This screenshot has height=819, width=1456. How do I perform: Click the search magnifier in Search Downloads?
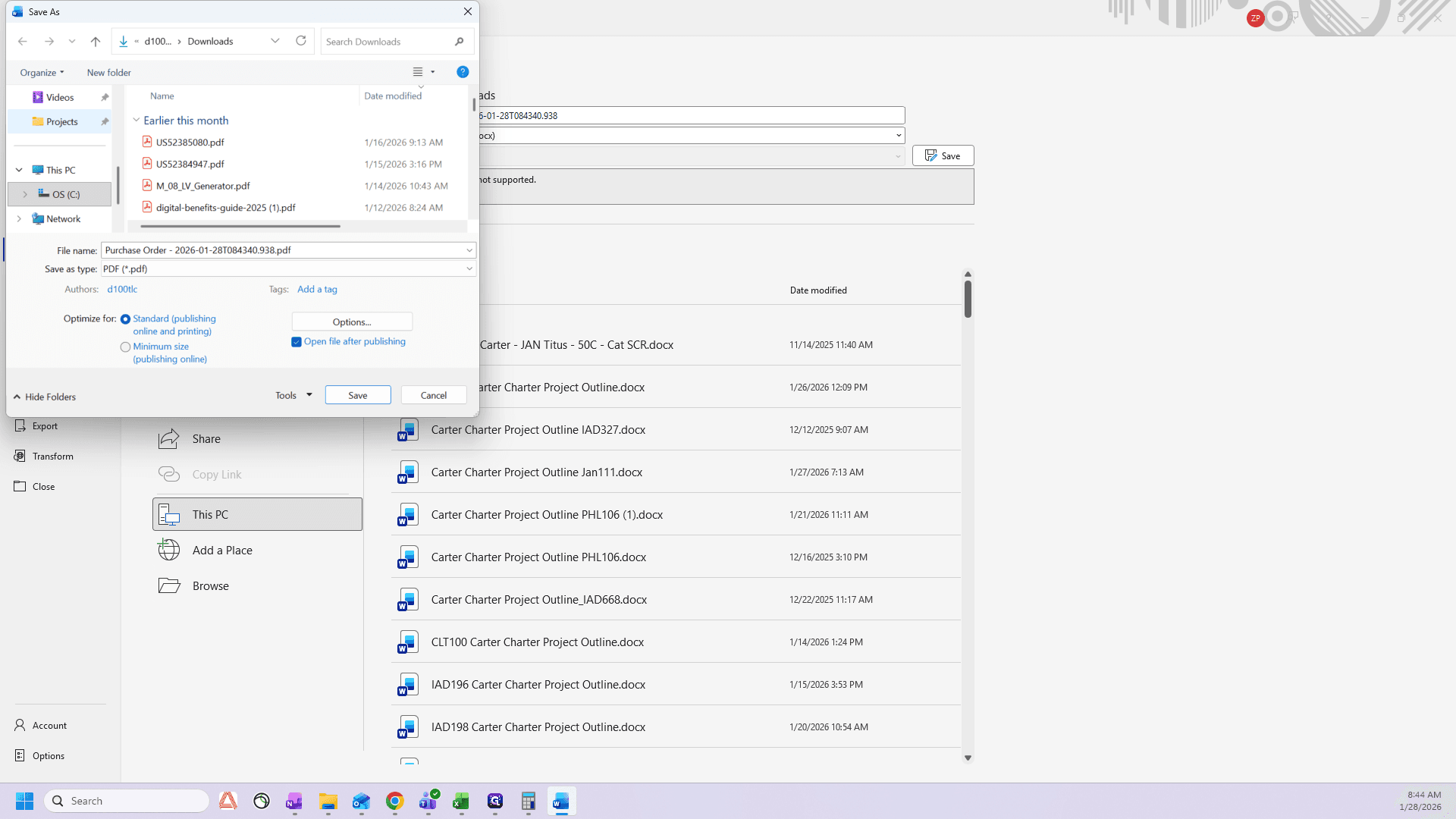pos(459,42)
